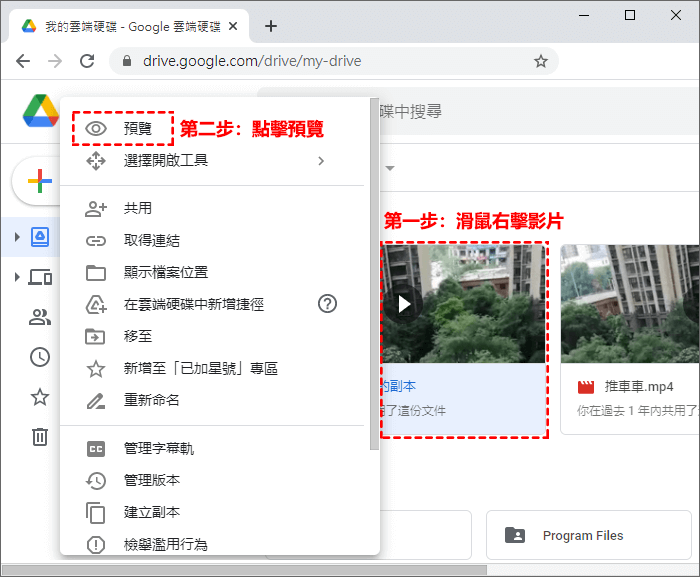Expand Computers tree arrow in sidebar
This screenshot has width=700, height=577.
17,277
